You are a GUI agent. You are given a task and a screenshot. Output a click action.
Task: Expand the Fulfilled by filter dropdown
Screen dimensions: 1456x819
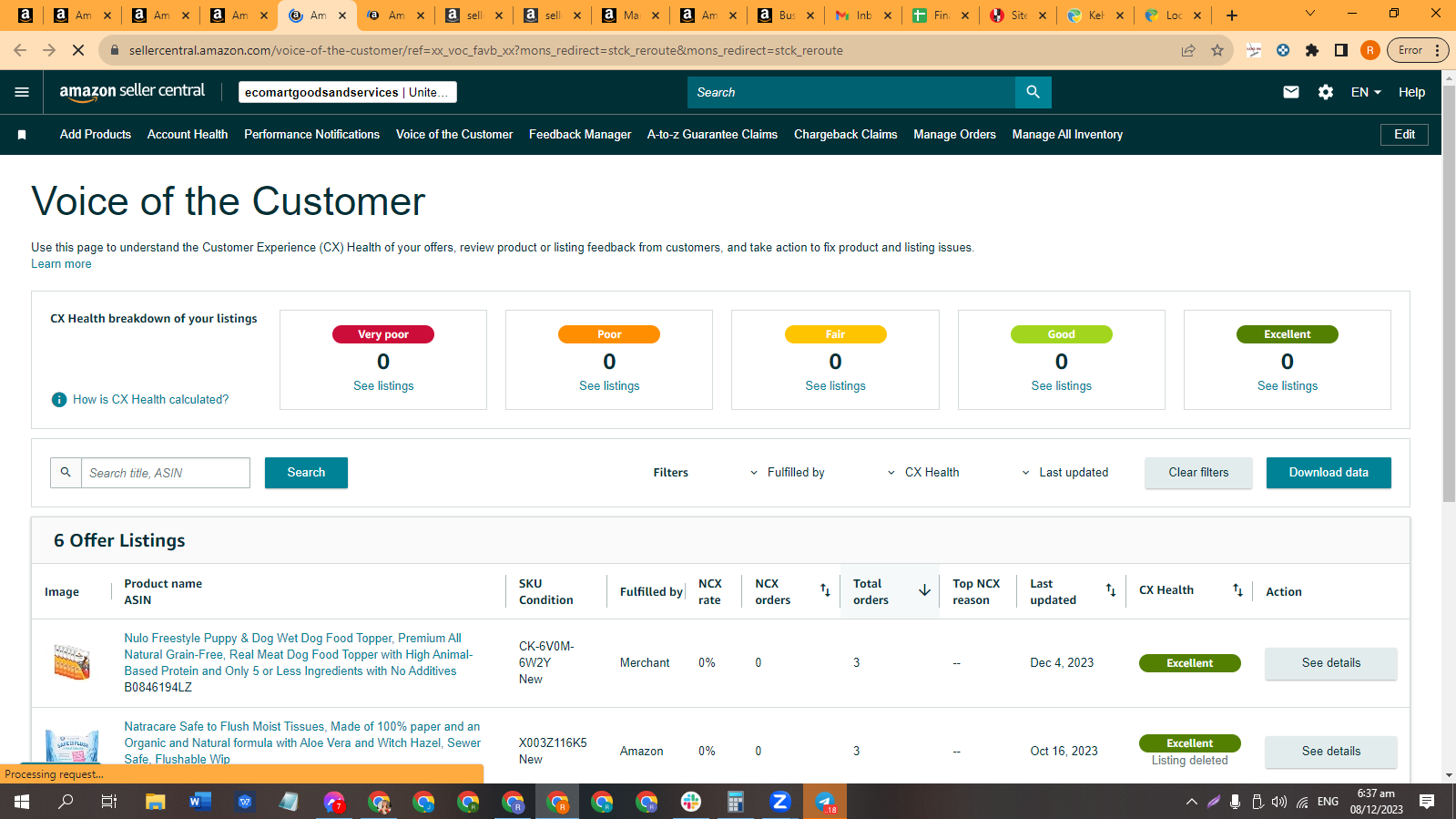[787, 473]
